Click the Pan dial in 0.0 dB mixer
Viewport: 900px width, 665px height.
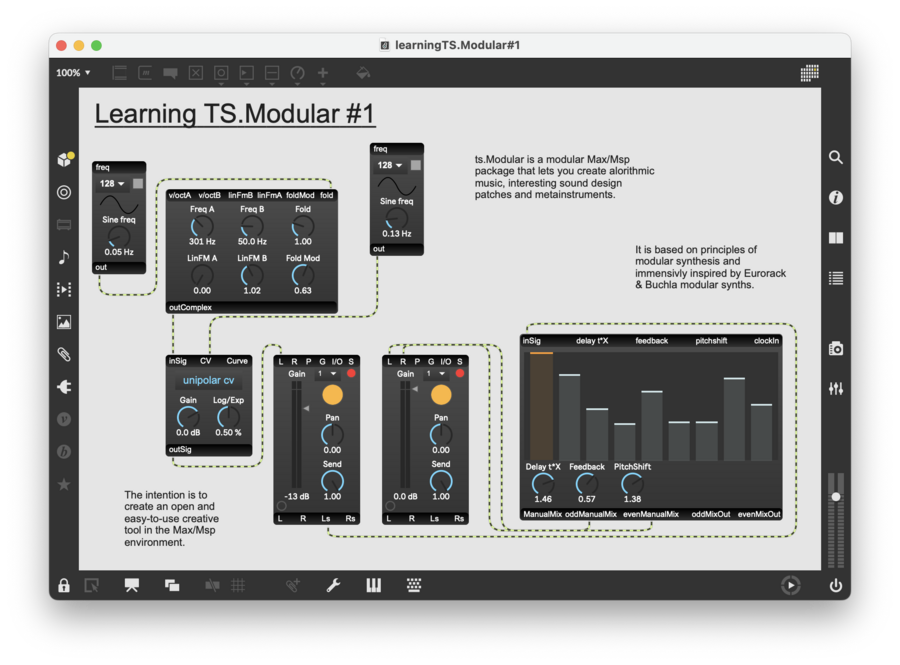coord(441,435)
